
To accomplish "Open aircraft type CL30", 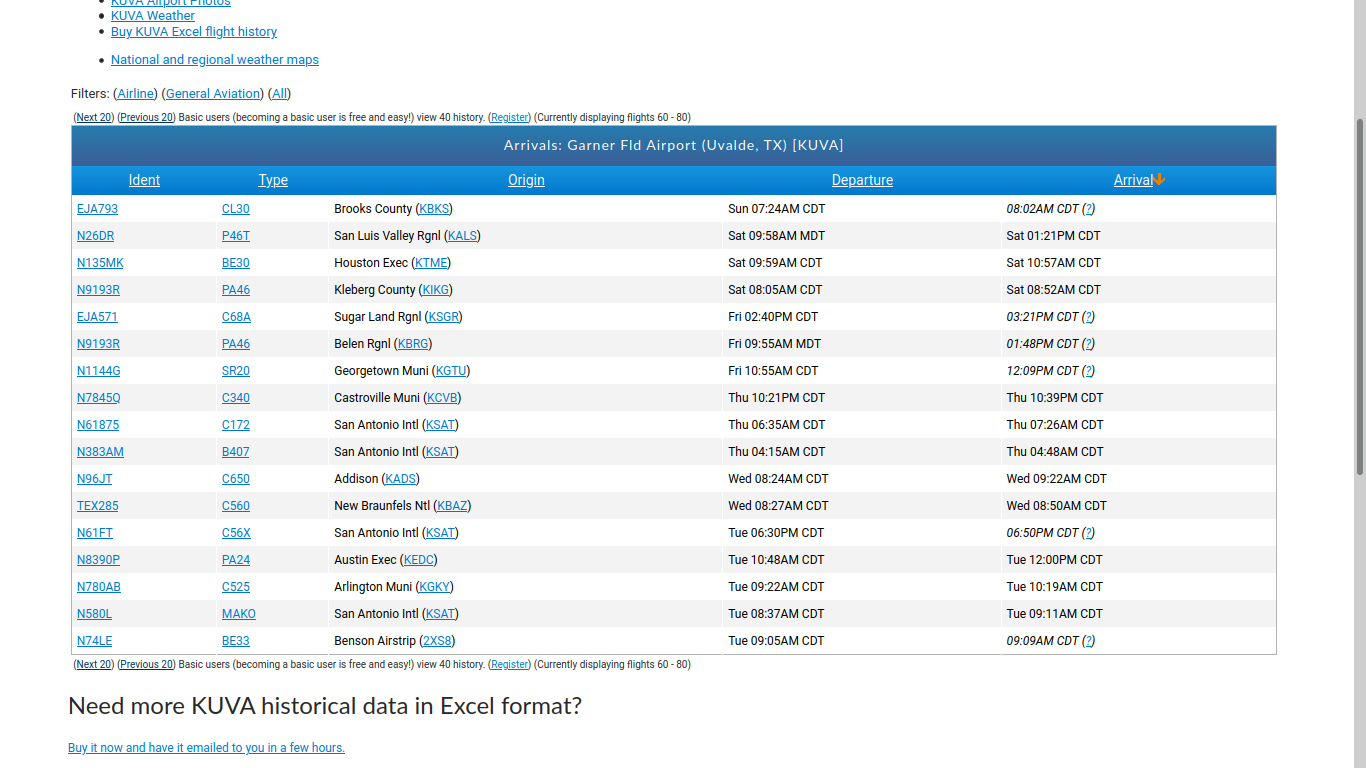I will 236,209.
